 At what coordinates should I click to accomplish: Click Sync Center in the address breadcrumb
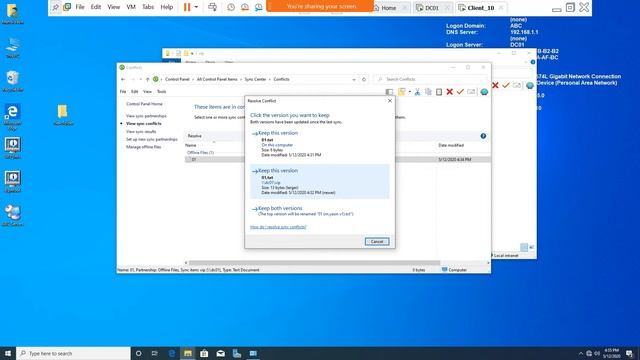255,79
